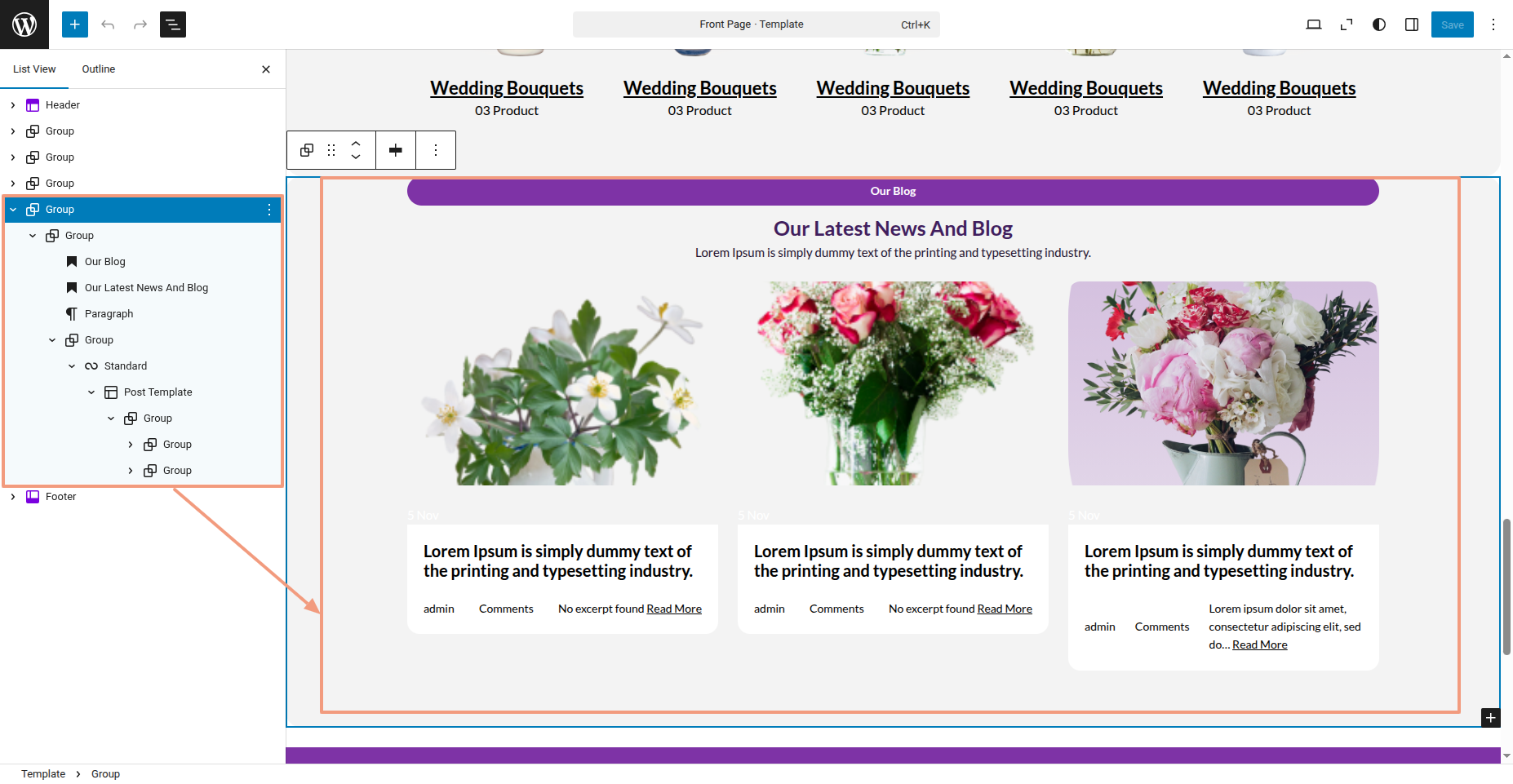Click the Save button
The height and width of the screenshot is (784, 1513).
pyautogui.click(x=1452, y=24)
